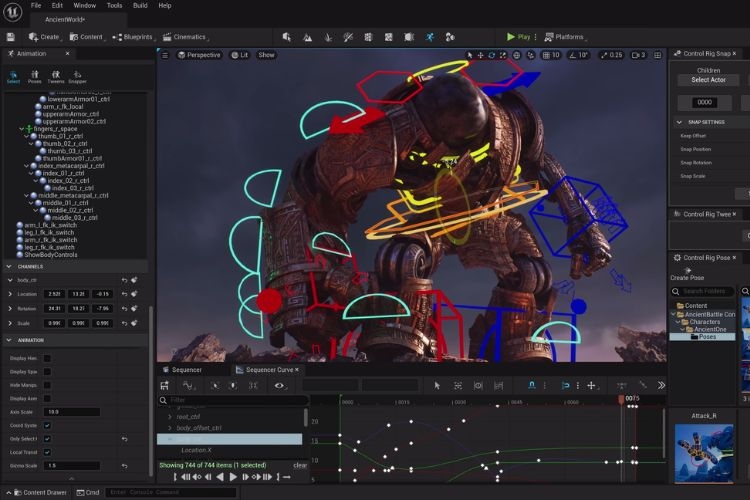Uncheck the Only Select checkbox

click(47, 439)
